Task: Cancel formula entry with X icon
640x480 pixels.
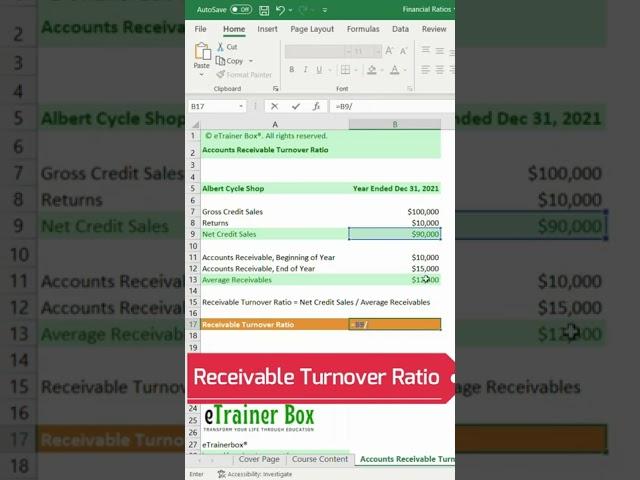Action: 274,107
